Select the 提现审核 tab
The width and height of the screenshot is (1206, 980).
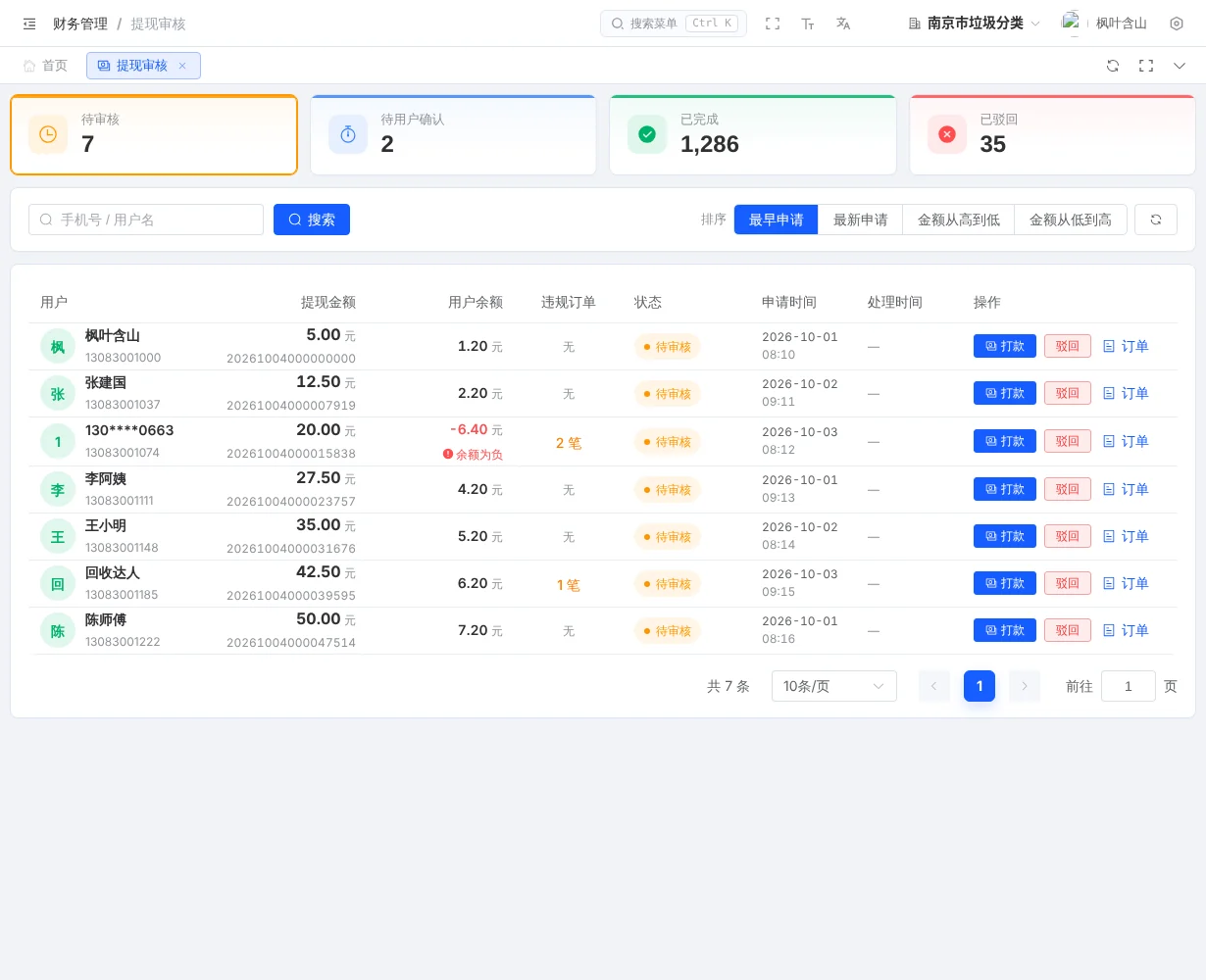[x=143, y=66]
